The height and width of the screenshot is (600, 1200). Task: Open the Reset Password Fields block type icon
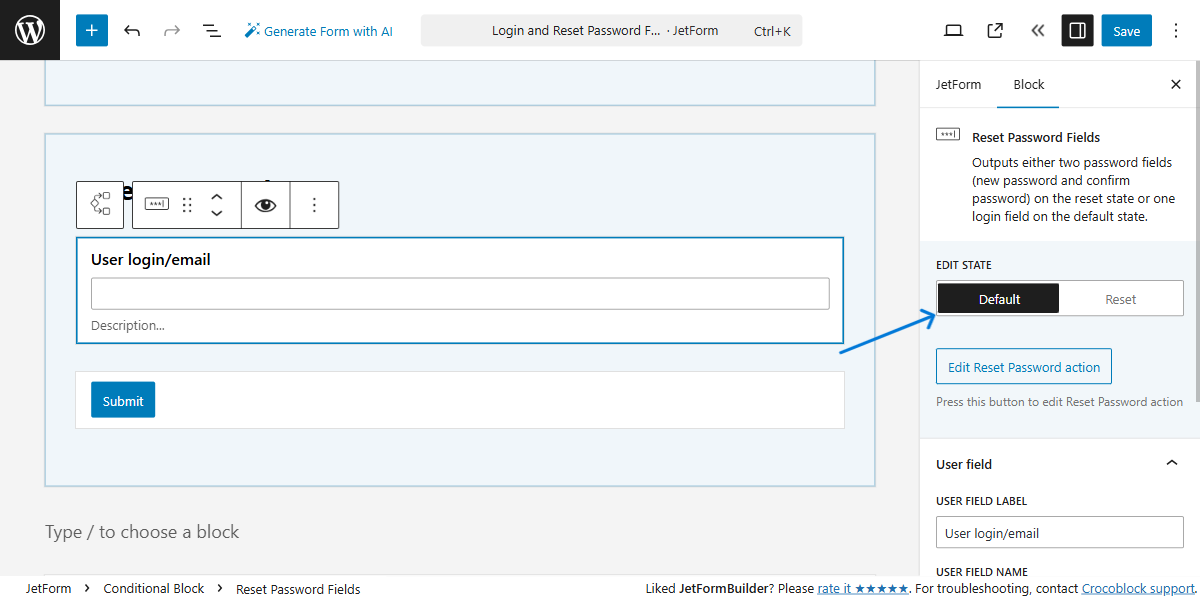(x=156, y=203)
